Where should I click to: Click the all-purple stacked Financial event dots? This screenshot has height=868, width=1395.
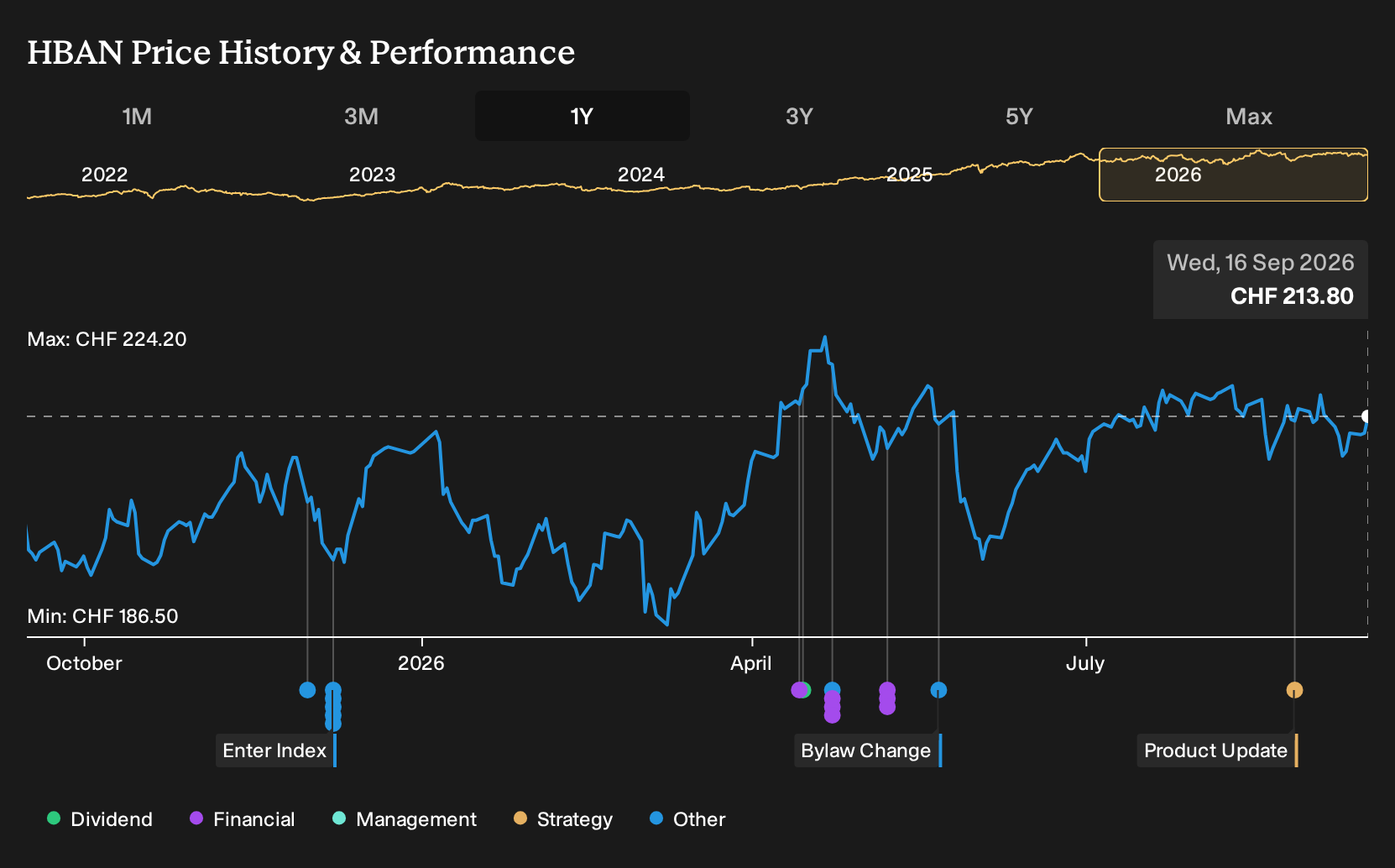click(887, 698)
